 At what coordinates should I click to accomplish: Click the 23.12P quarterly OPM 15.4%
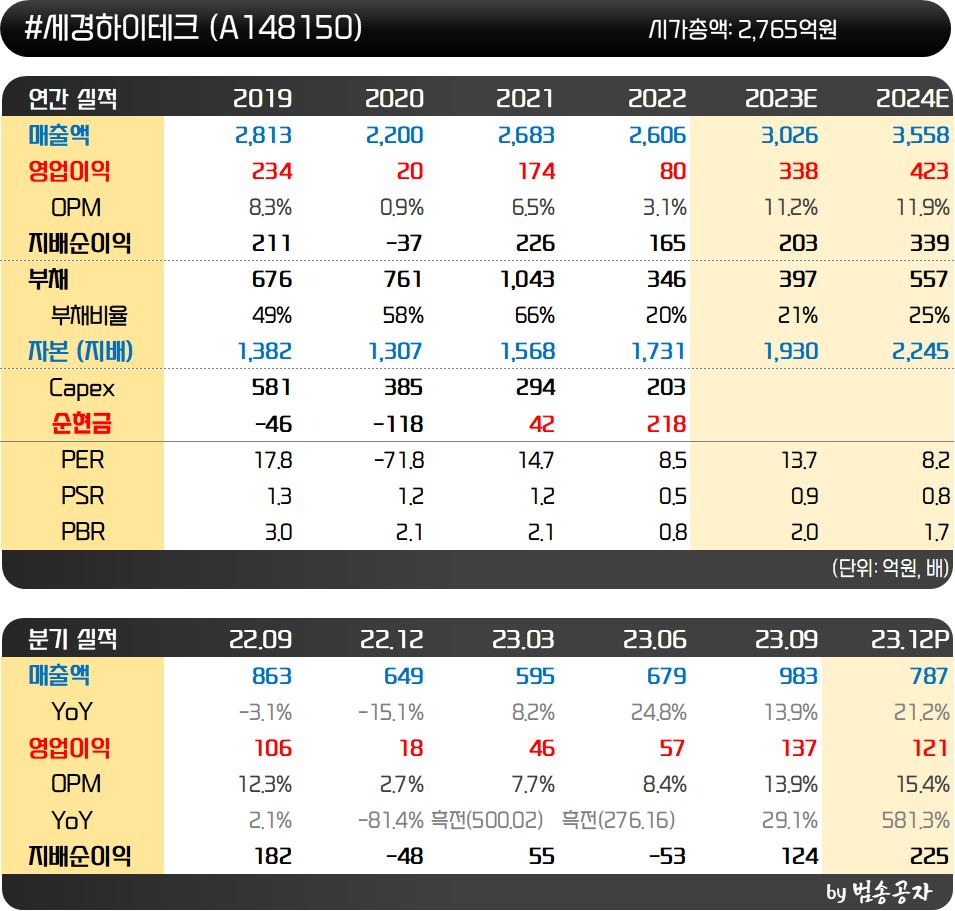click(x=923, y=784)
